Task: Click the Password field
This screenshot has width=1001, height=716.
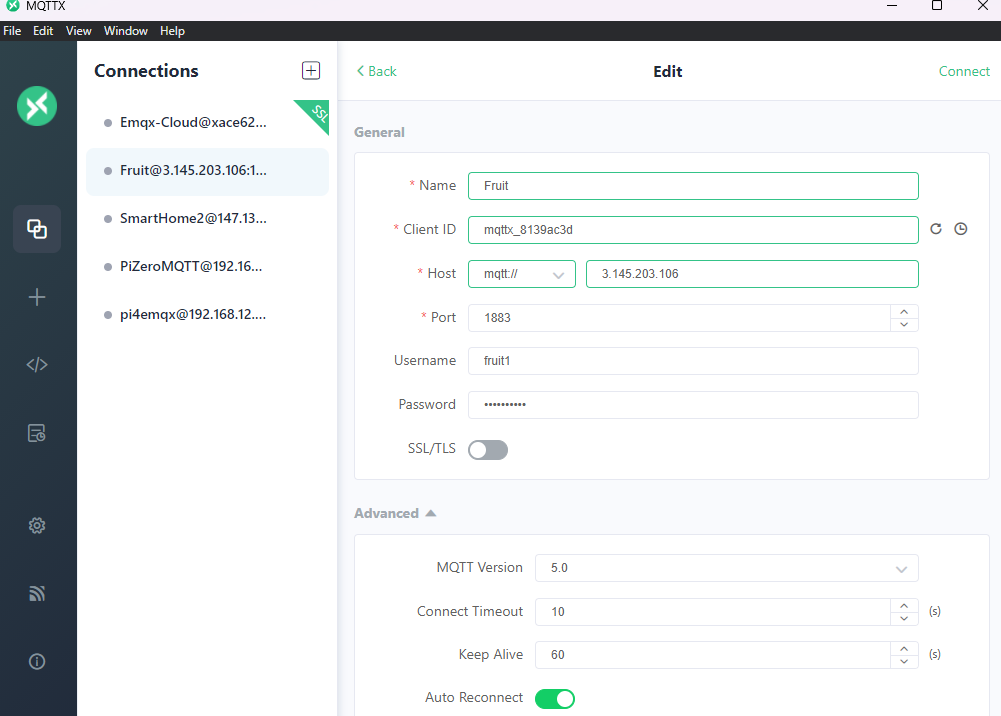Action: [693, 405]
